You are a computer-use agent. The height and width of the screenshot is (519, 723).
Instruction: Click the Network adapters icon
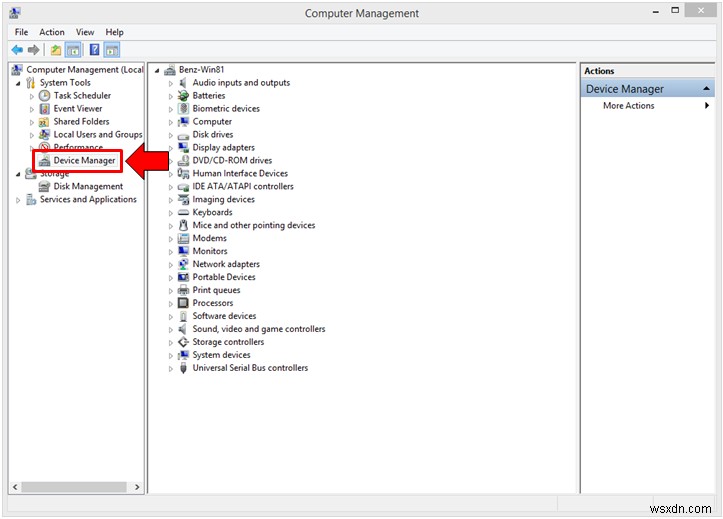tap(183, 264)
